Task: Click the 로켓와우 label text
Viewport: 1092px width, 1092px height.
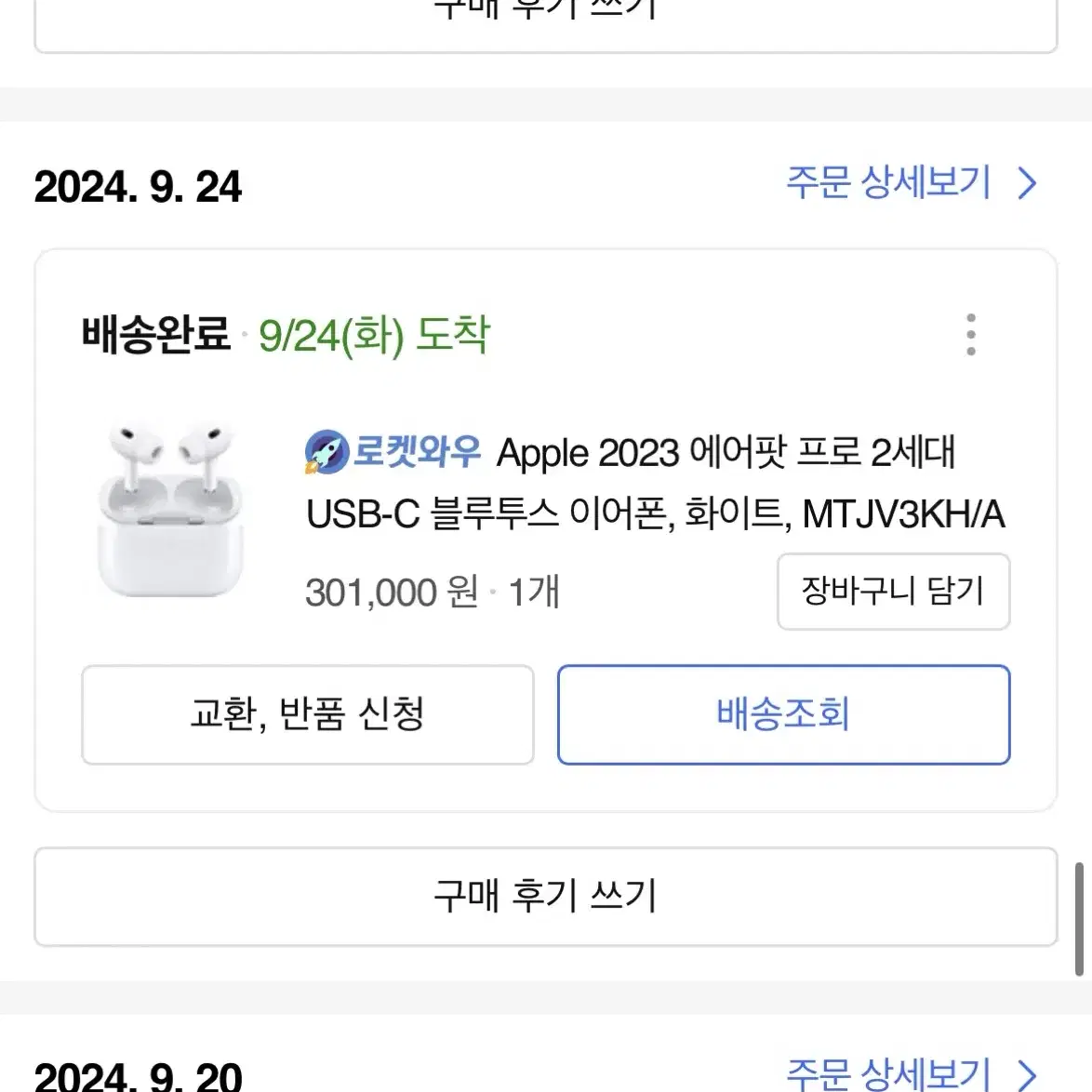Action: point(417,451)
